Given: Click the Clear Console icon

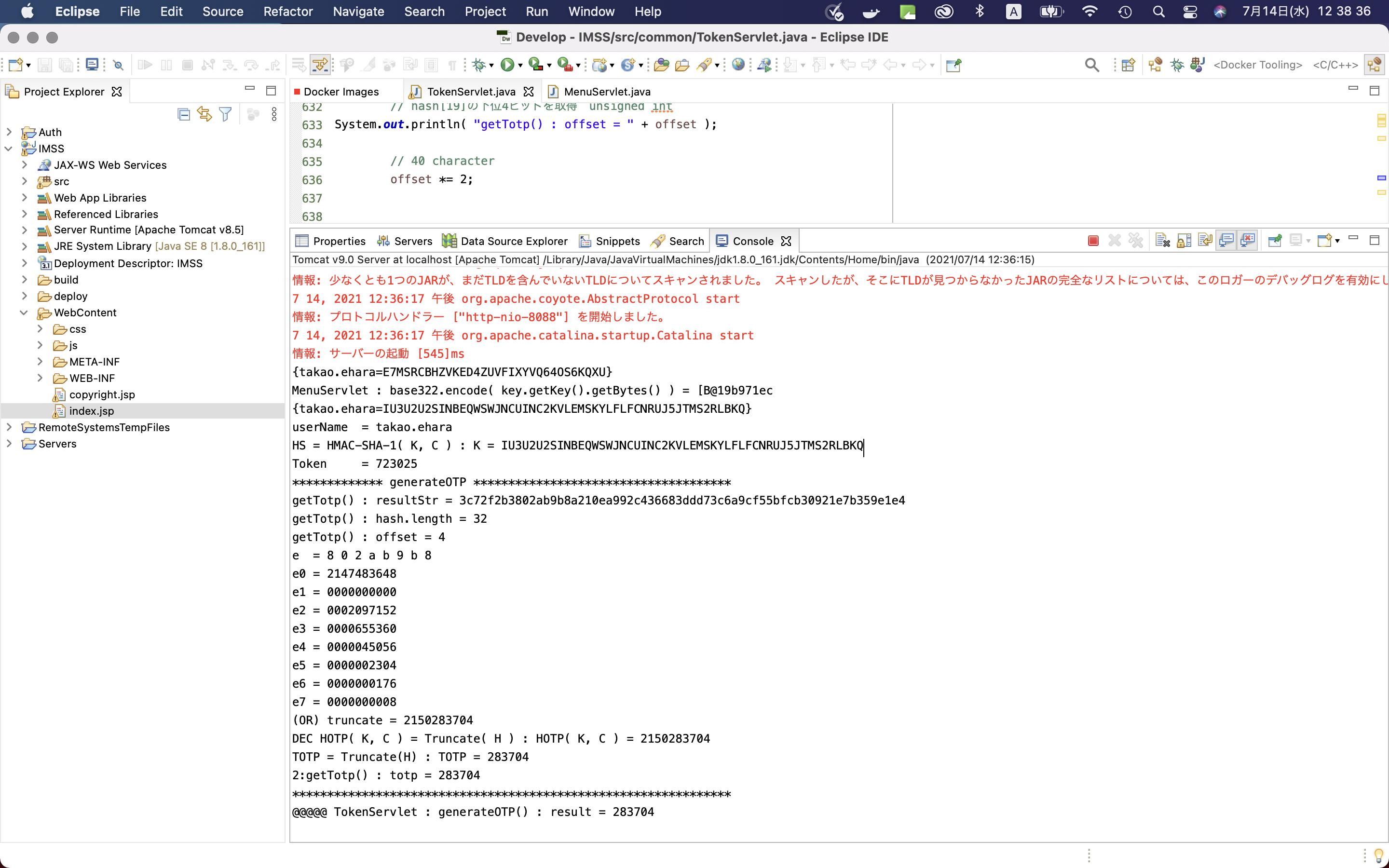Looking at the screenshot, I should pyautogui.click(x=1162, y=241).
